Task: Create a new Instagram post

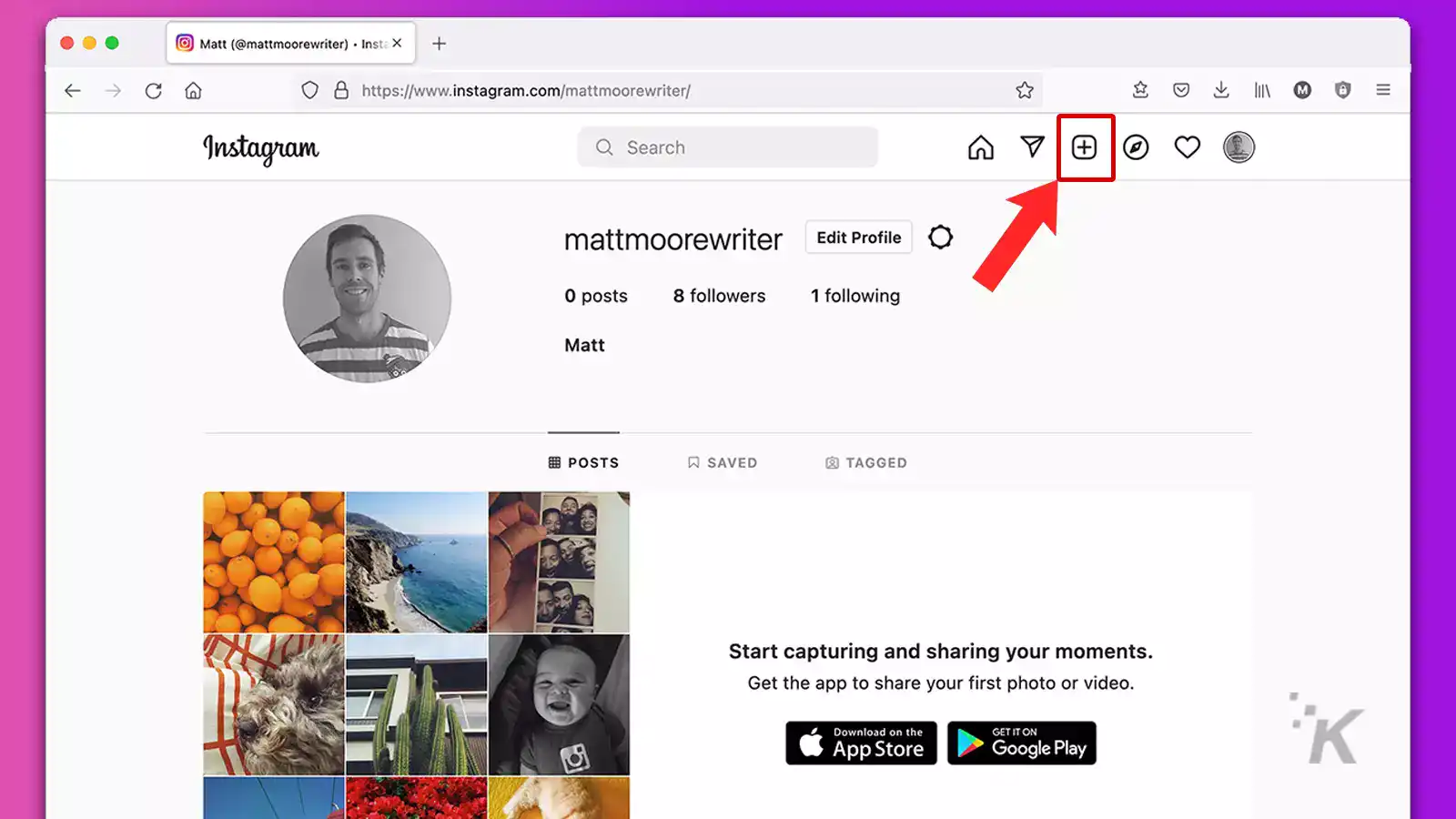Action: pyautogui.click(x=1086, y=147)
